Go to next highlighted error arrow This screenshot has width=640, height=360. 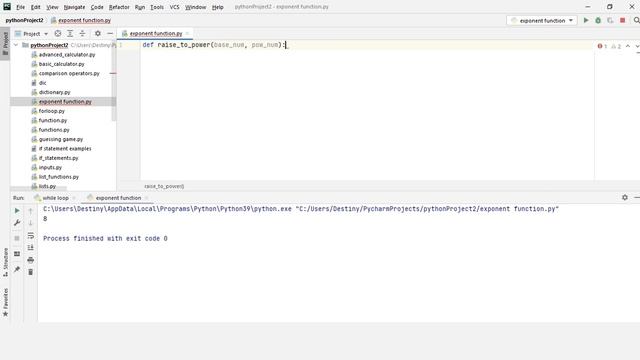click(x=637, y=46)
